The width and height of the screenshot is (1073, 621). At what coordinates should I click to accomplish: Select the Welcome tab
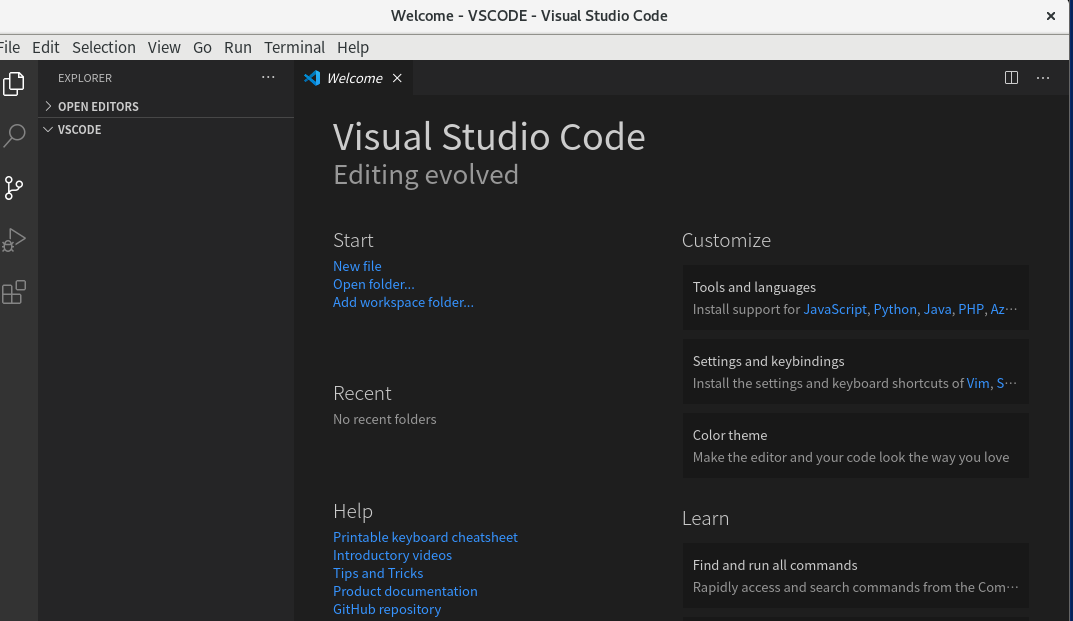[x=354, y=78]
